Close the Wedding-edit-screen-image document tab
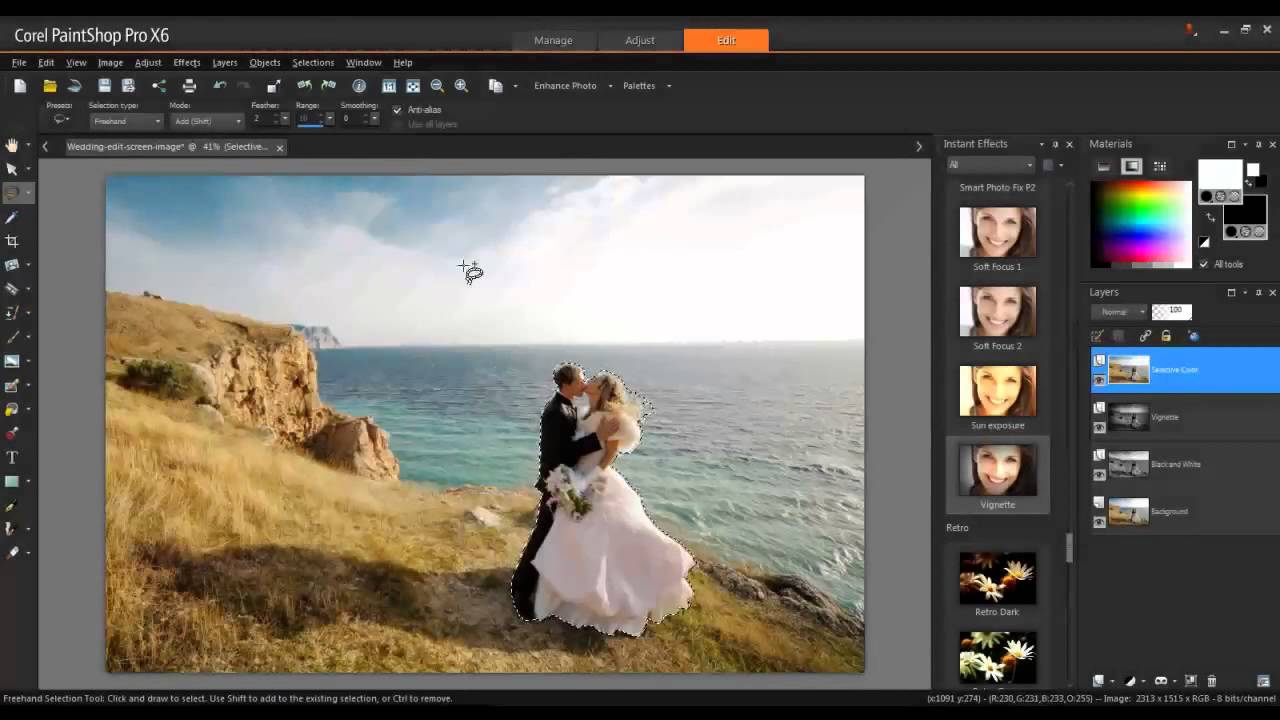Image resolution: width=1280 pixels, height=720 pixels. point(280,147)
